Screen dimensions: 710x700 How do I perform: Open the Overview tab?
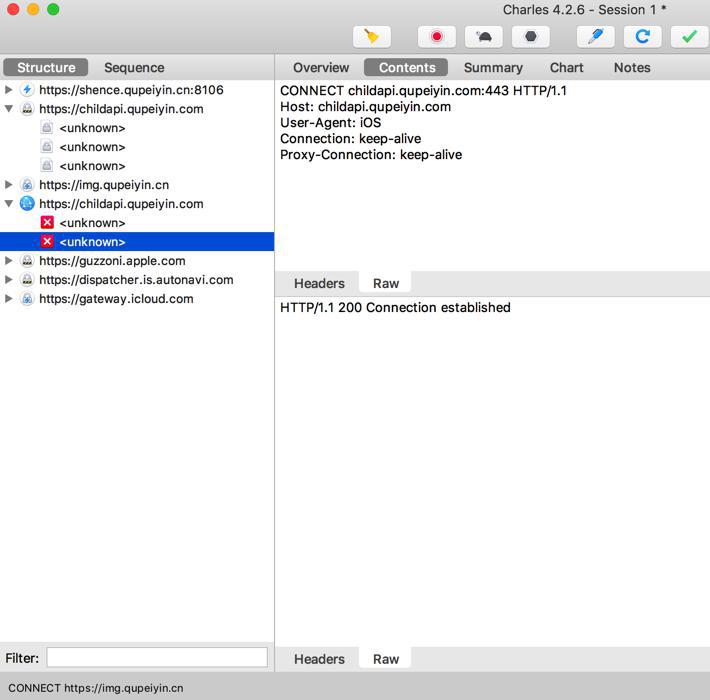321,67
